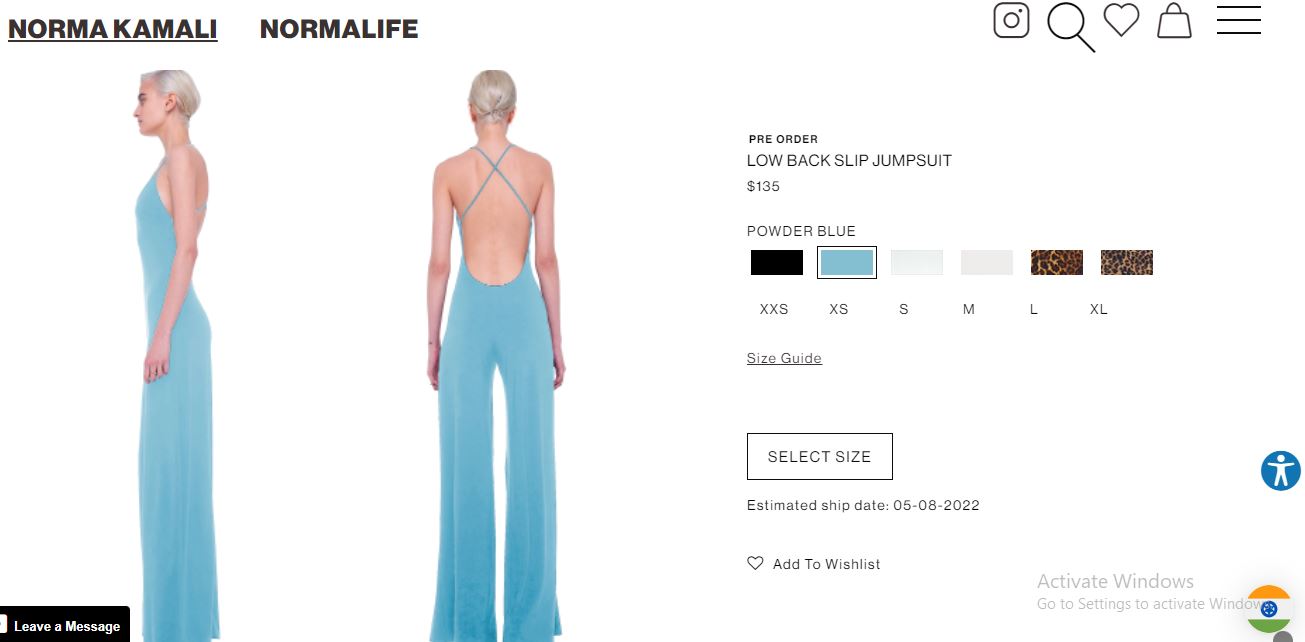Open the hamburger menu icon
Image resolution: width=1305 pixels, height=642 pixels.
click(x=1238, y=20)
